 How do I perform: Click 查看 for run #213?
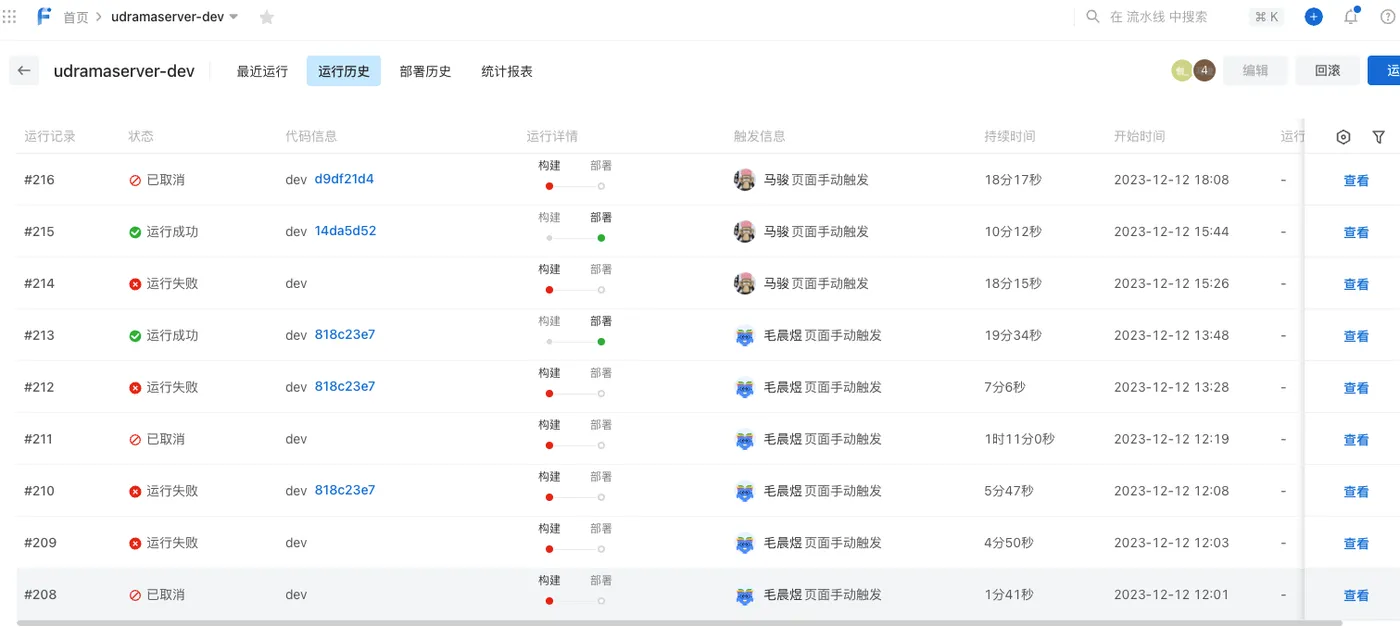click(x=1356, y=336)
